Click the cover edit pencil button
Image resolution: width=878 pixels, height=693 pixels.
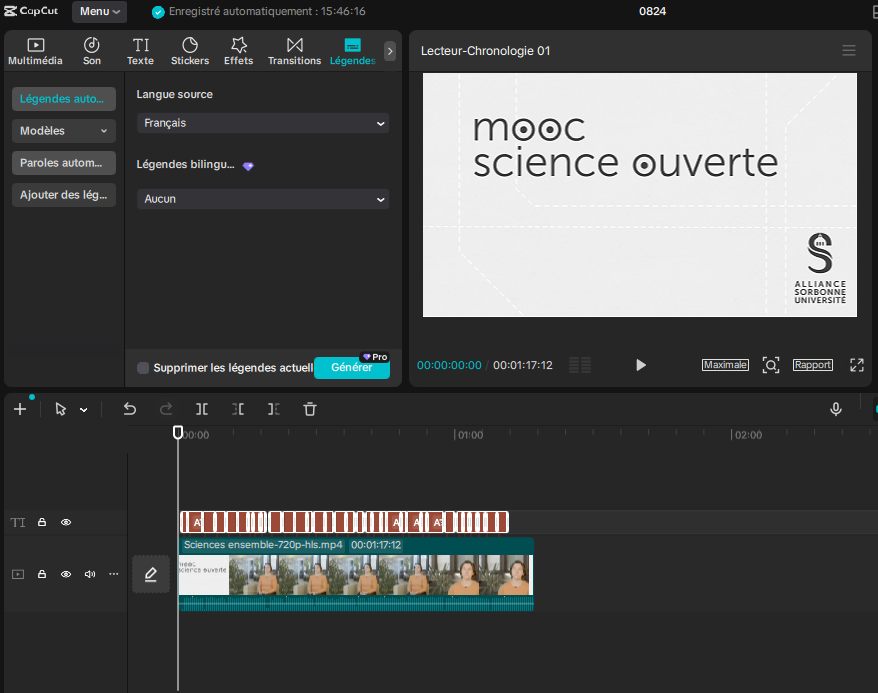click(151, 574)
